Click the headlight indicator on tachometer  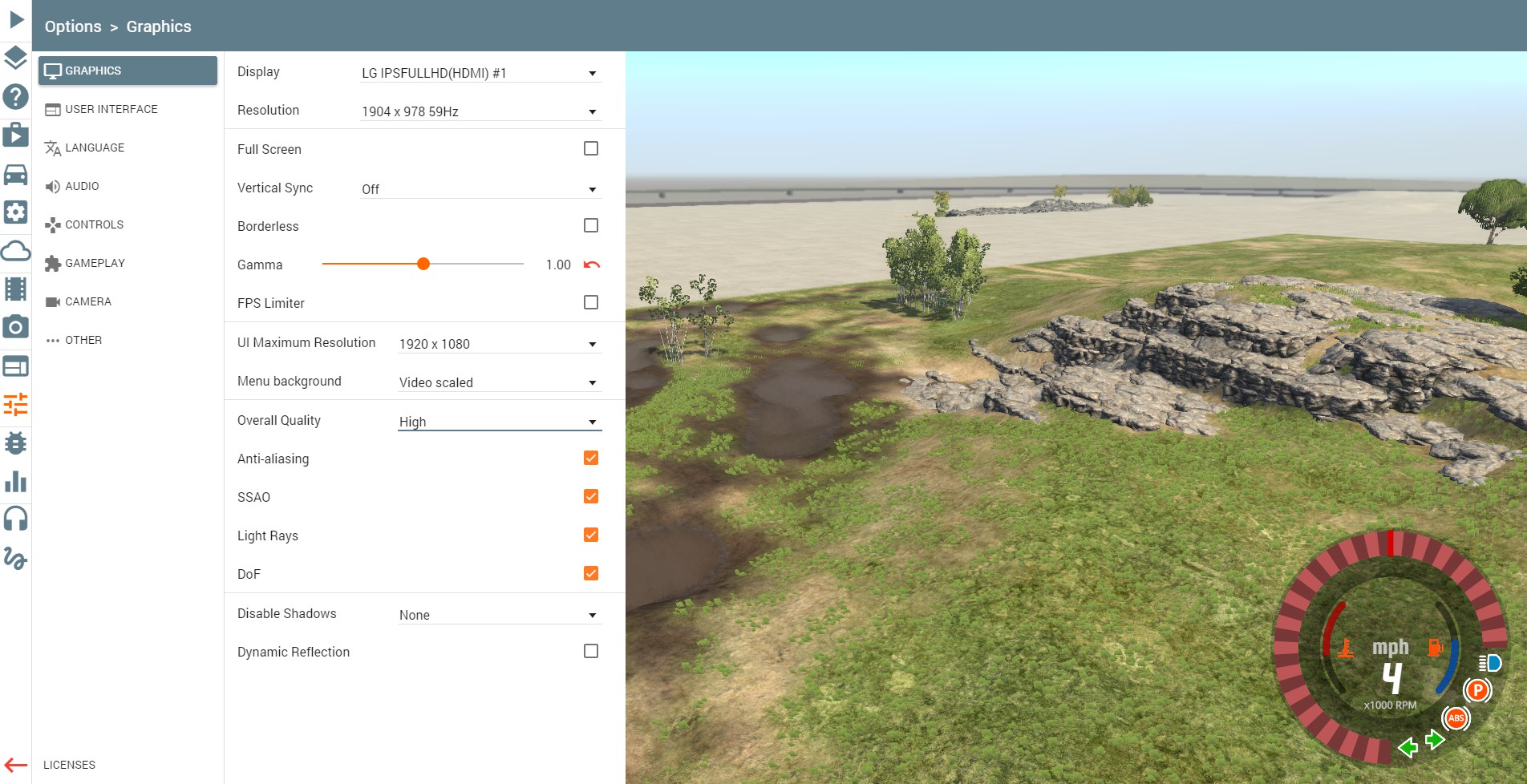click(1489, 663)
